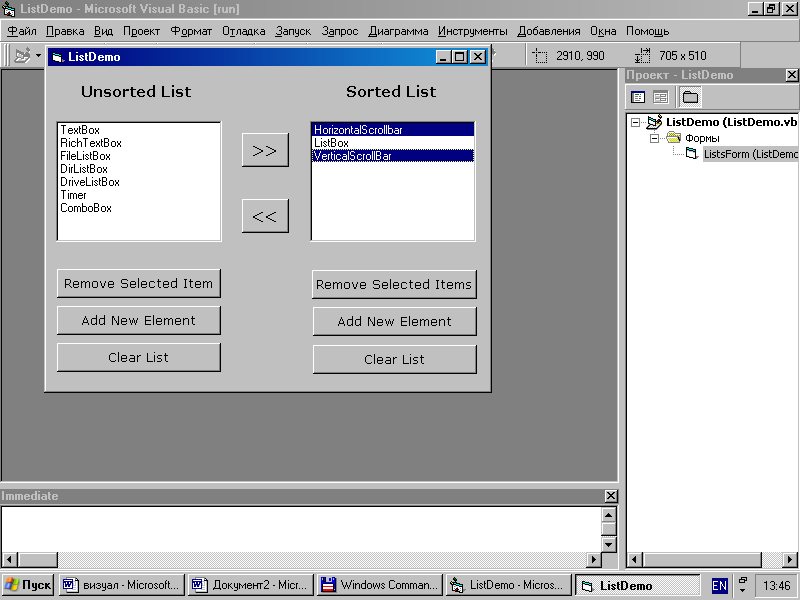Select ListsForm in the project tree
Viewport: 800px width, 600px height.
pos(750,154)
